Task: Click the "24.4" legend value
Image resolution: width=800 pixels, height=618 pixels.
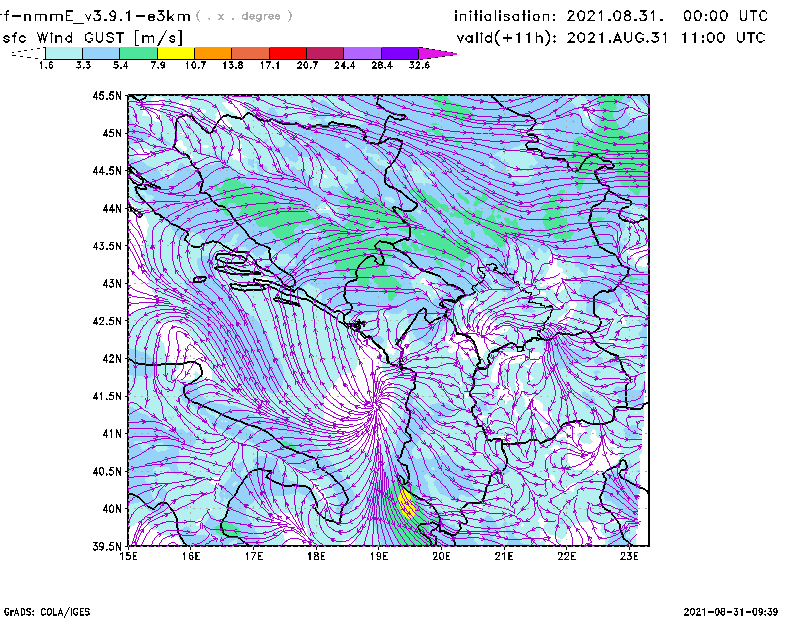Action: click(x=344, y=65)
